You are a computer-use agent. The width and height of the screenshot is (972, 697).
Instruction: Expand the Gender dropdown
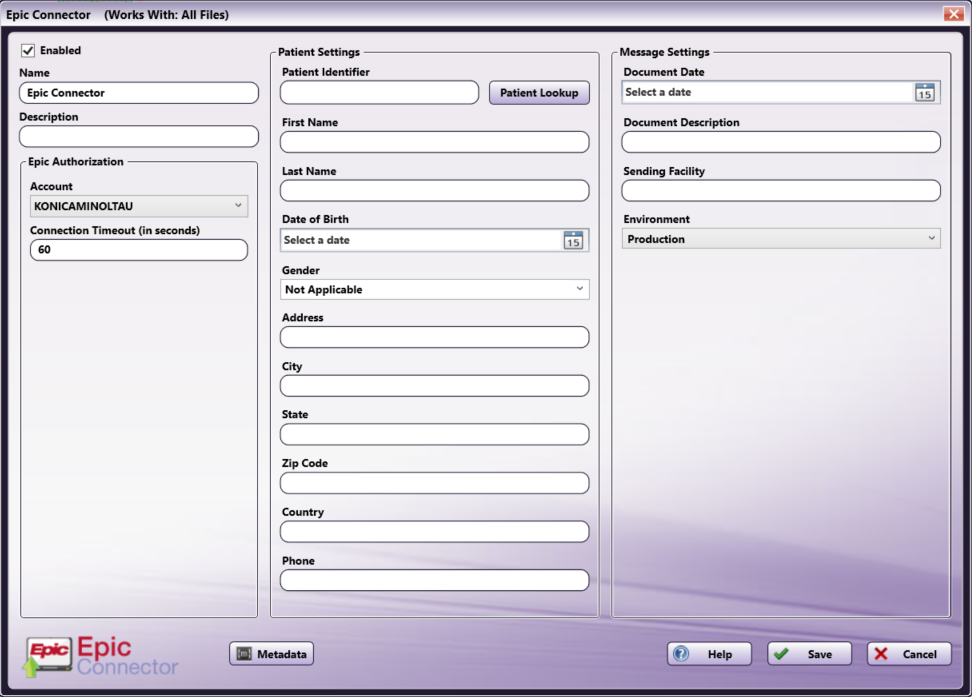tap(435, 290)
